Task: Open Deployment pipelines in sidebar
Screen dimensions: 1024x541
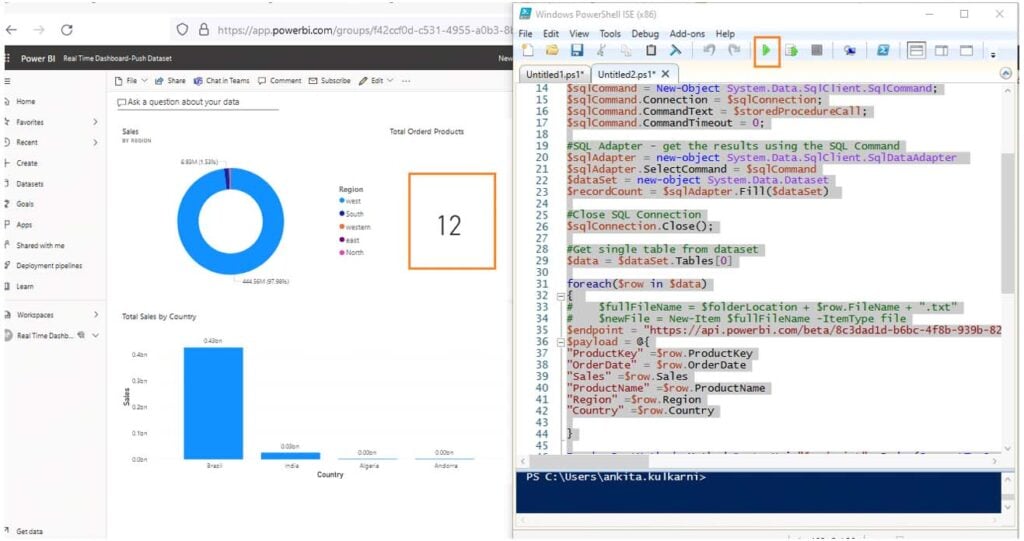Action: [49, 265]
